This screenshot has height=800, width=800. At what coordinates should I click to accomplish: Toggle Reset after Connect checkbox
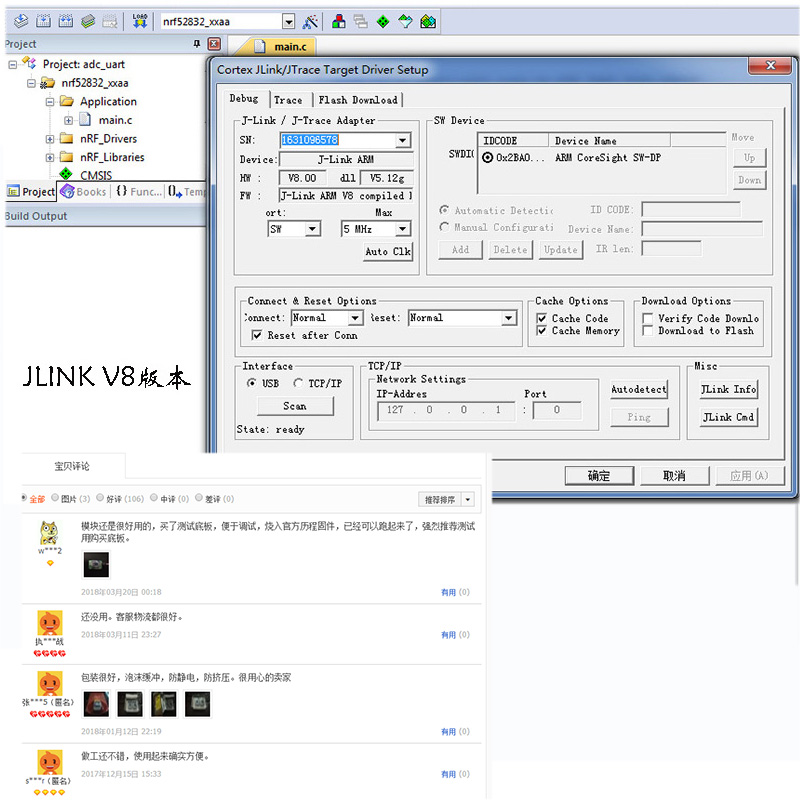pyautogui.click(x=257, y=335)
